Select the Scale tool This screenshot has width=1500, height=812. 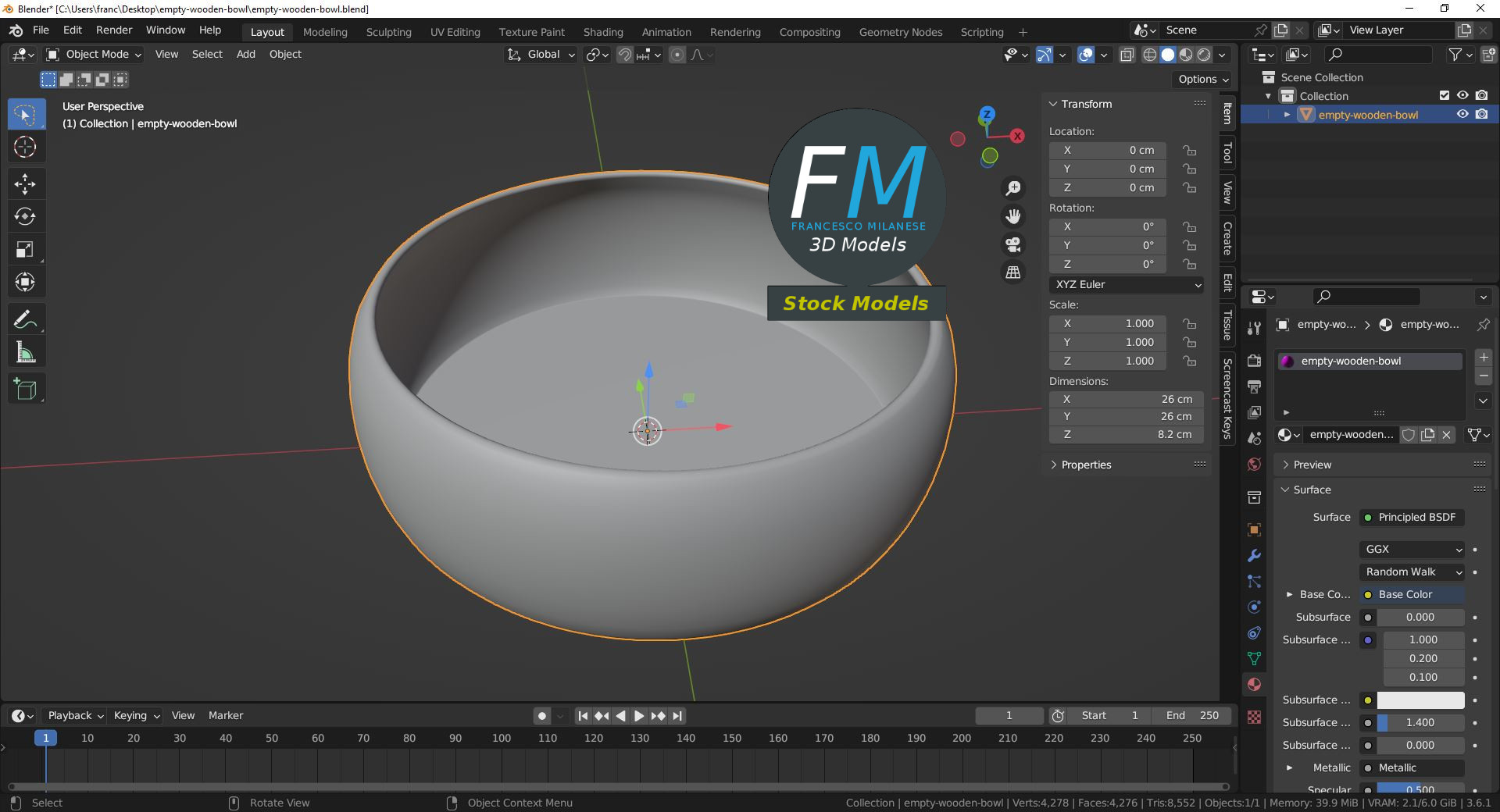[x=25, y=250]
